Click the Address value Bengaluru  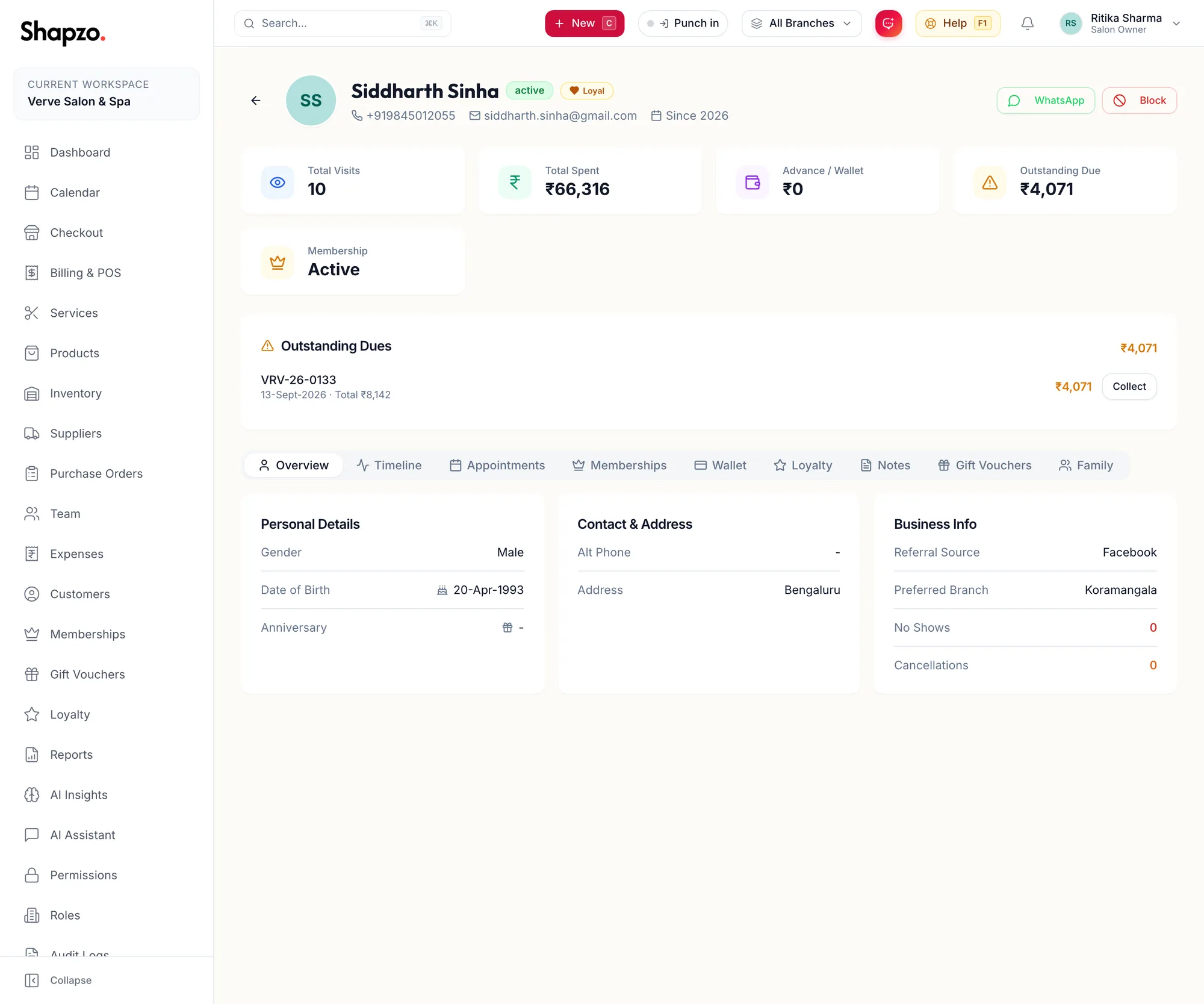[x=812, y=590]
